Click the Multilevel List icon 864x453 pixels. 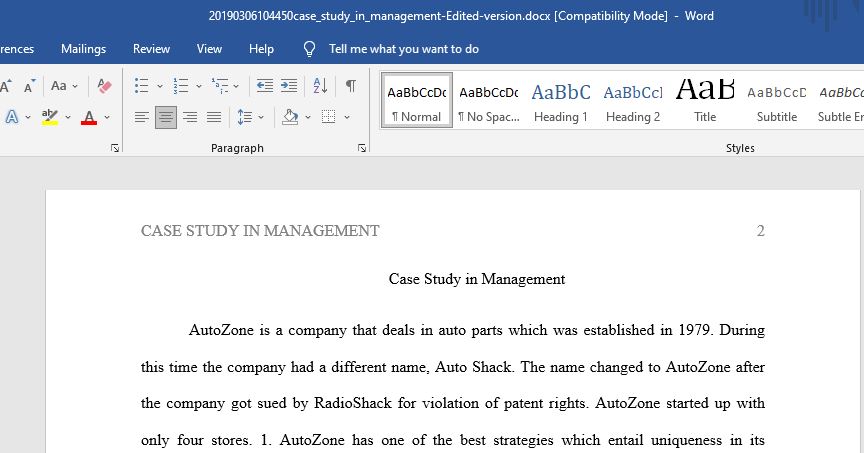pyautogui.click(x=220, y=86)
